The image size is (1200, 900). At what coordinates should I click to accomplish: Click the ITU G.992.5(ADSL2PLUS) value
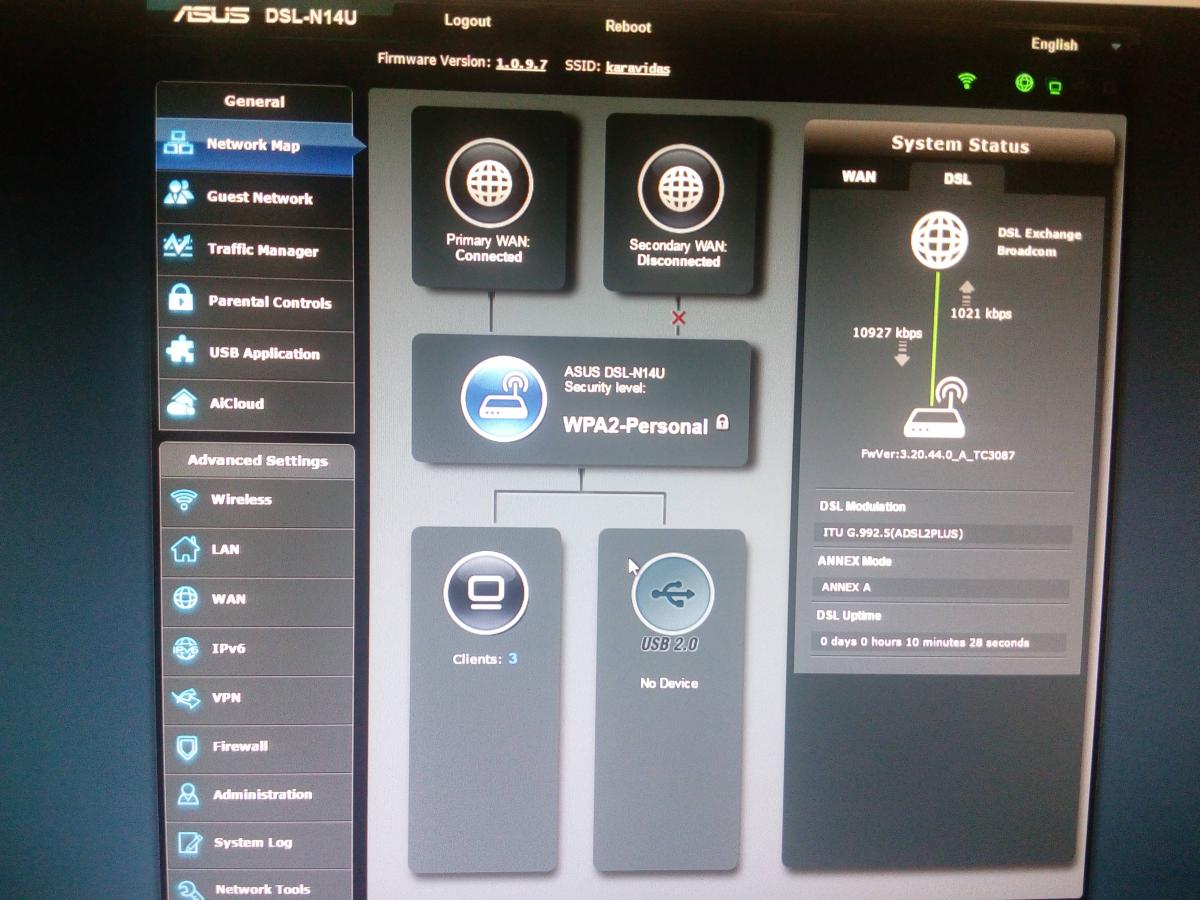tap(944, 534)
